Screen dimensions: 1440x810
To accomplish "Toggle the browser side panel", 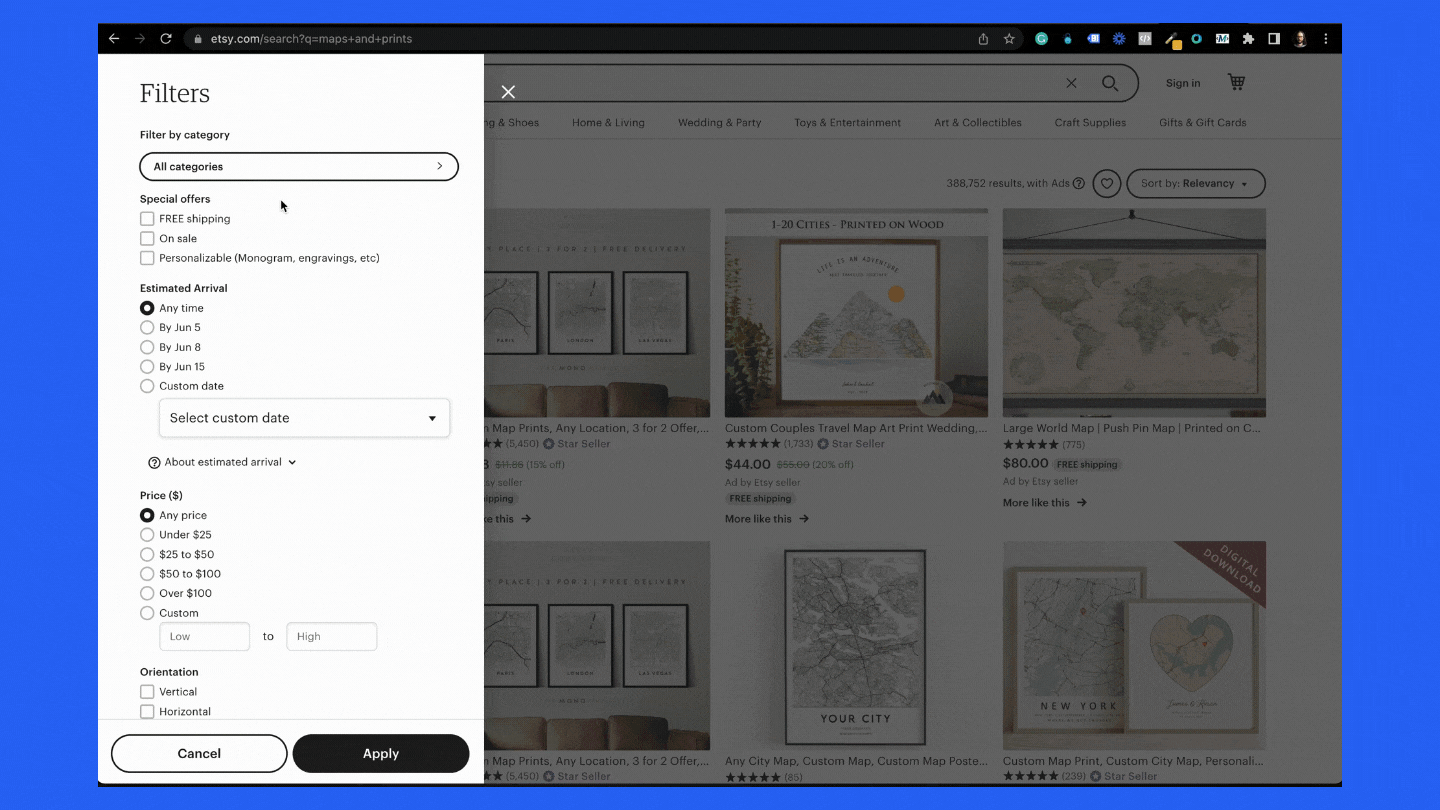I will coord(1274,39).
